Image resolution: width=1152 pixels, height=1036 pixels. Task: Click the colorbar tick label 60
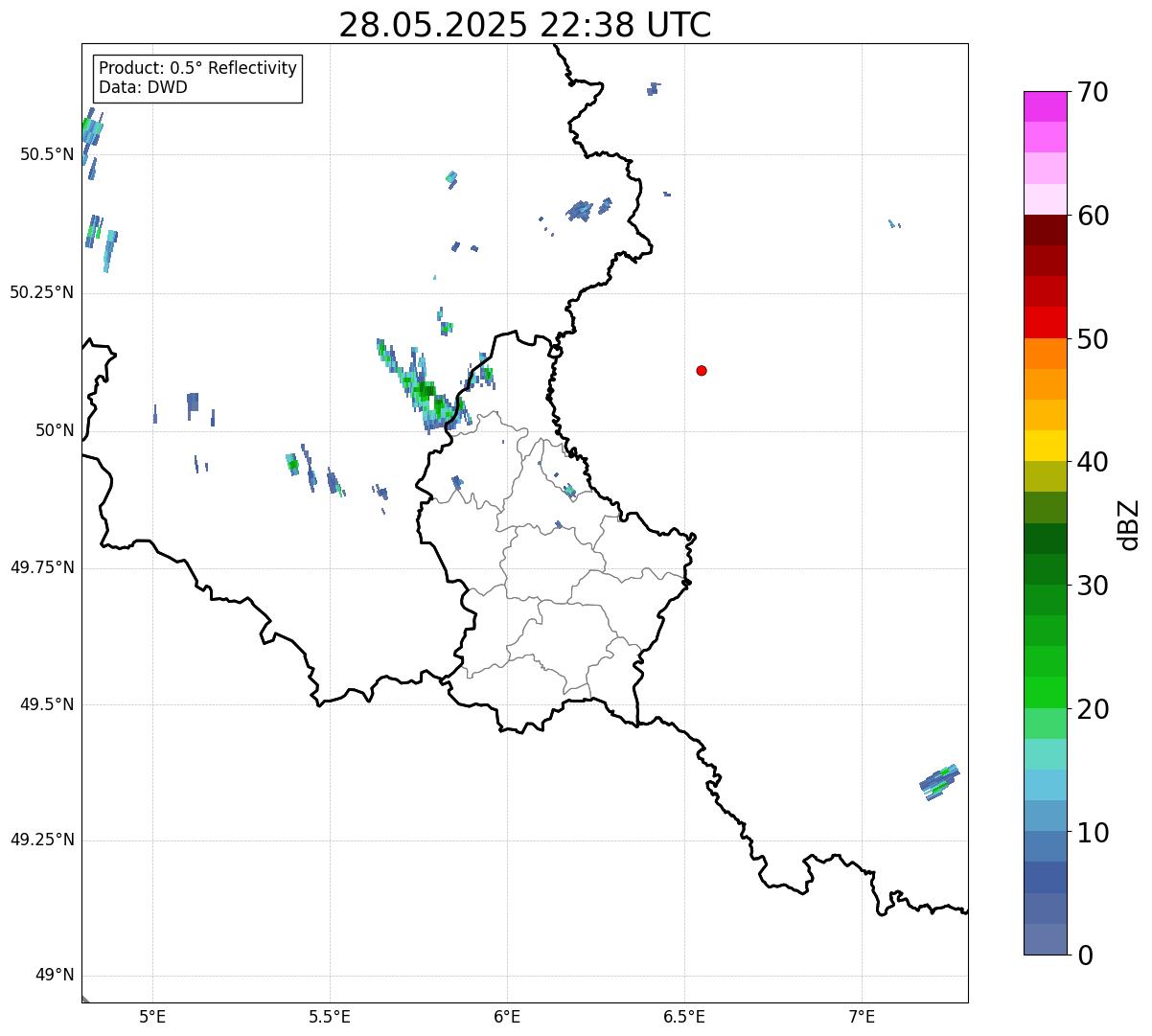(x=1094, y=216)
